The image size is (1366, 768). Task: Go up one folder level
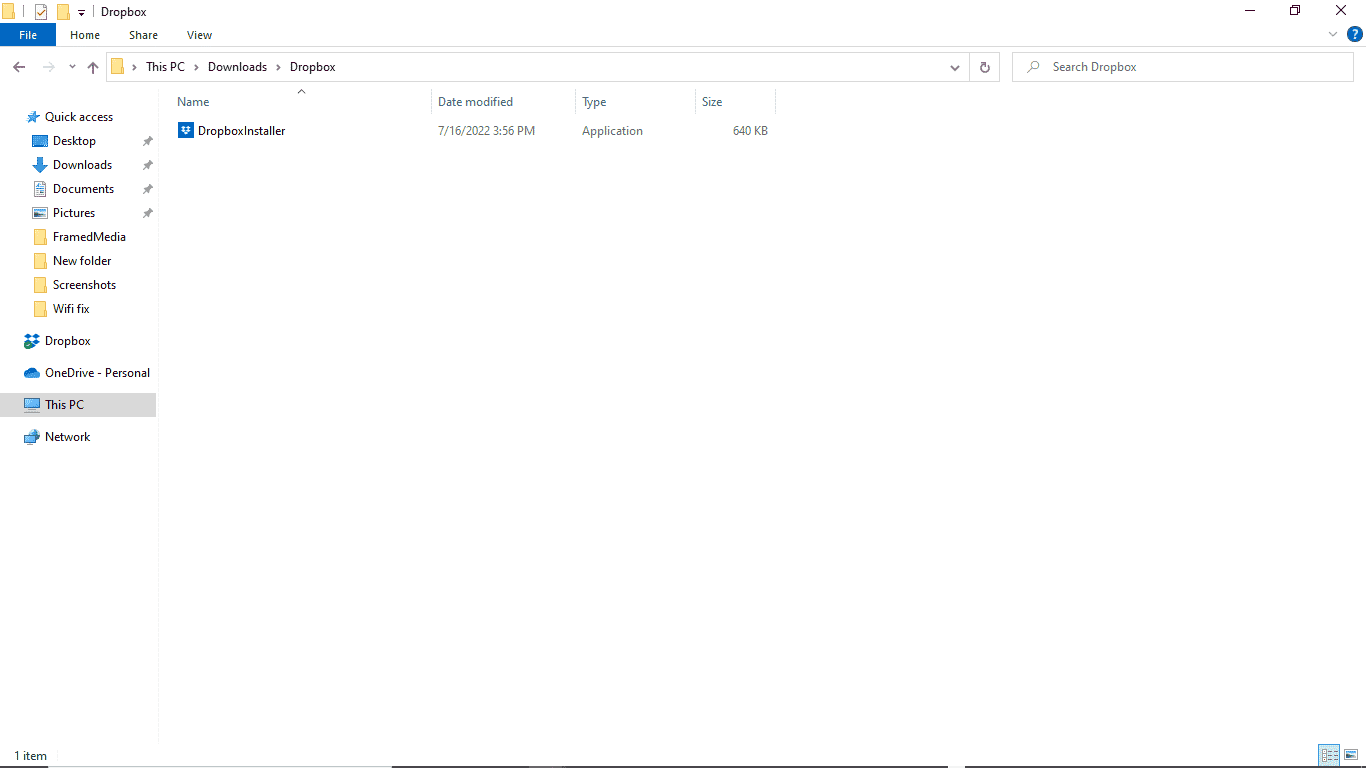(93, 67)
